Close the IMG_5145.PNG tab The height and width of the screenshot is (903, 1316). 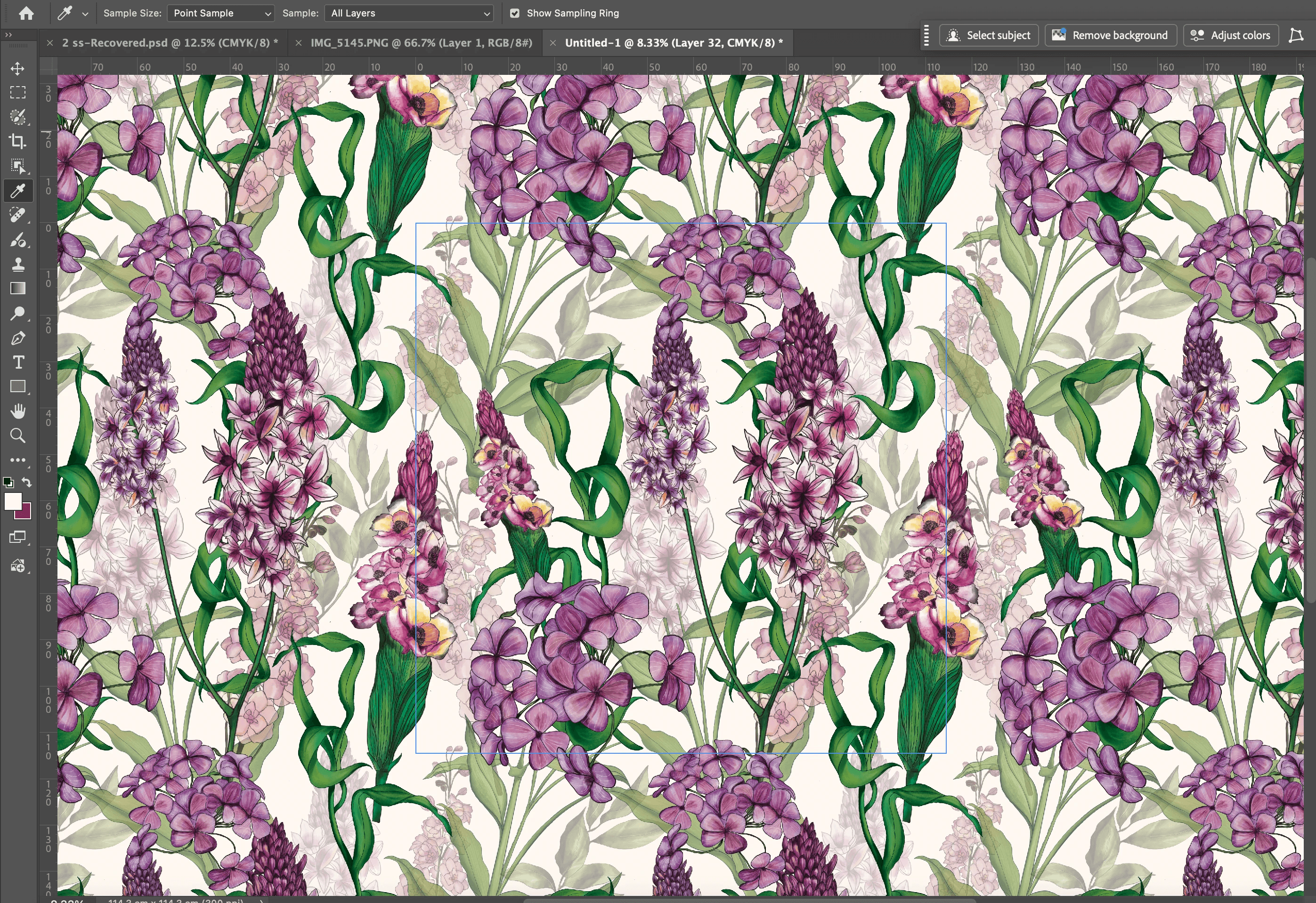coord(299,43)
